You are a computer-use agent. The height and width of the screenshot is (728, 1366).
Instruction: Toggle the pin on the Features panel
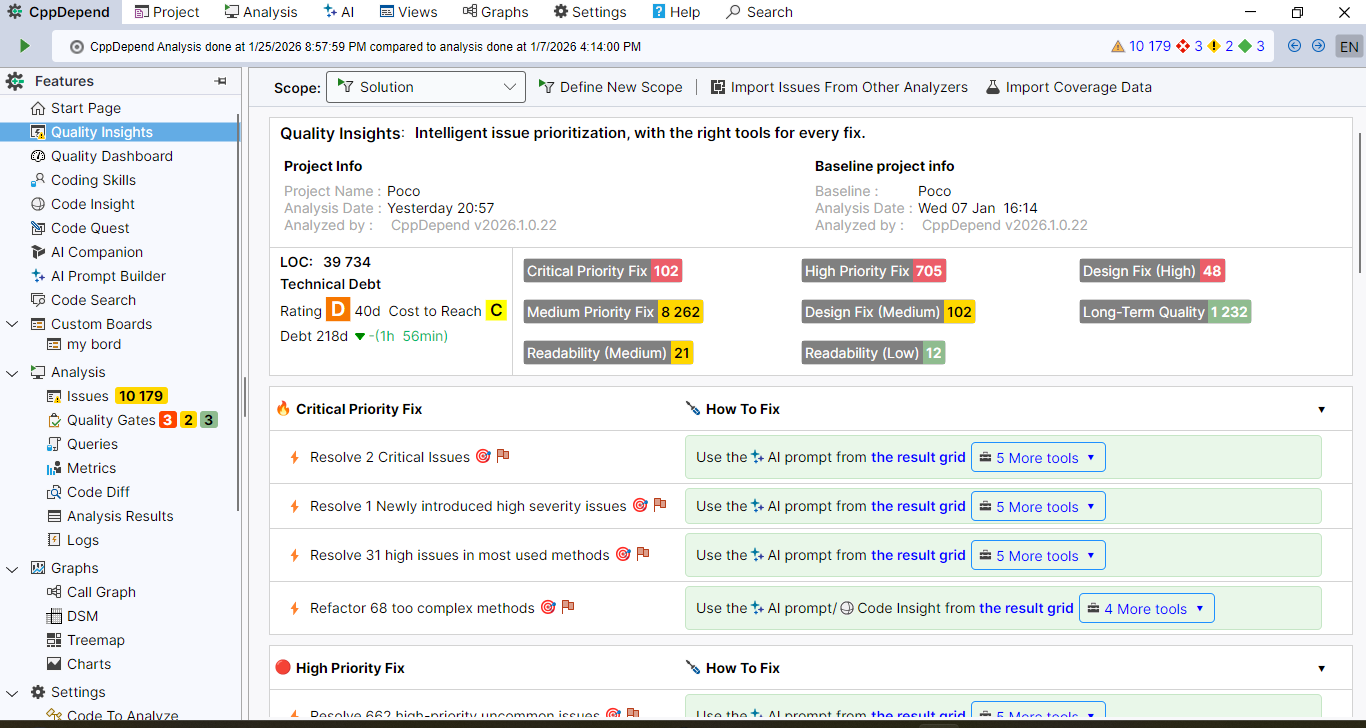(x=220, y=81)
